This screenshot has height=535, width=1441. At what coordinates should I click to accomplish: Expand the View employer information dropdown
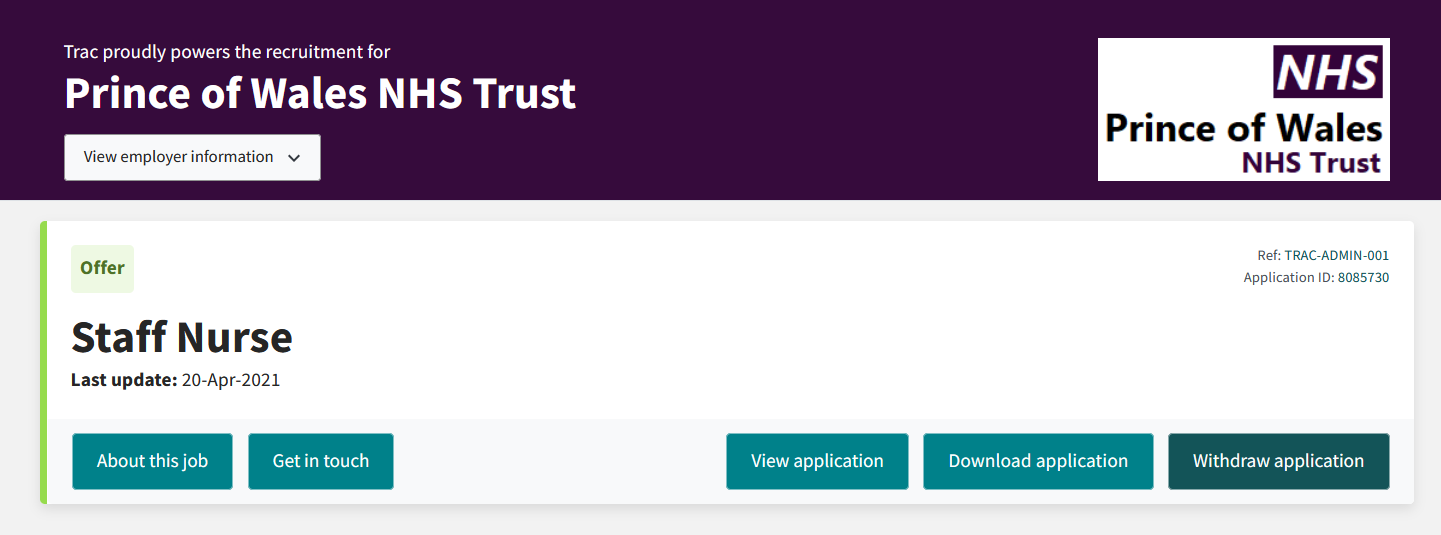point(192,157)
